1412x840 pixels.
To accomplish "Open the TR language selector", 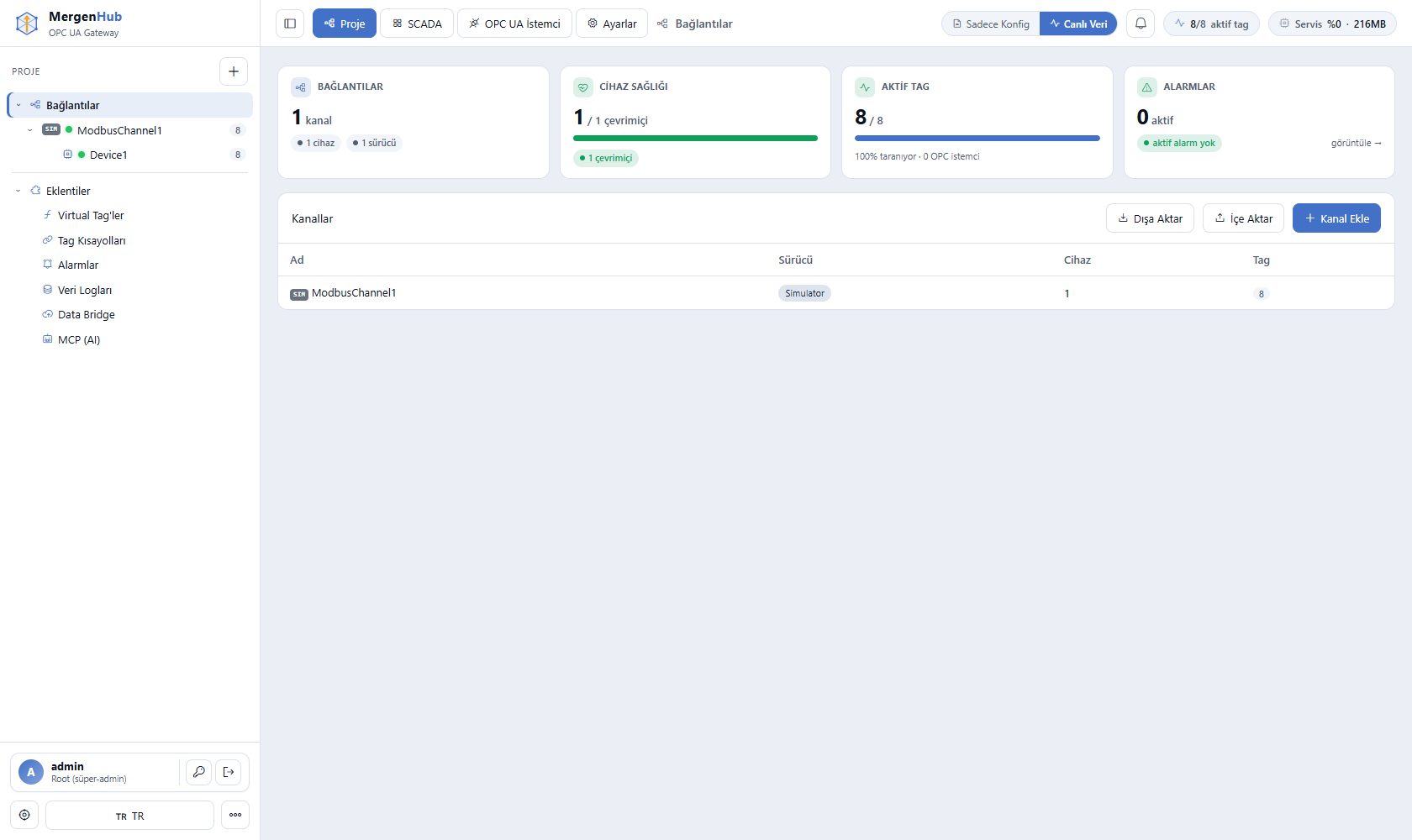I will tap(129, 815).
